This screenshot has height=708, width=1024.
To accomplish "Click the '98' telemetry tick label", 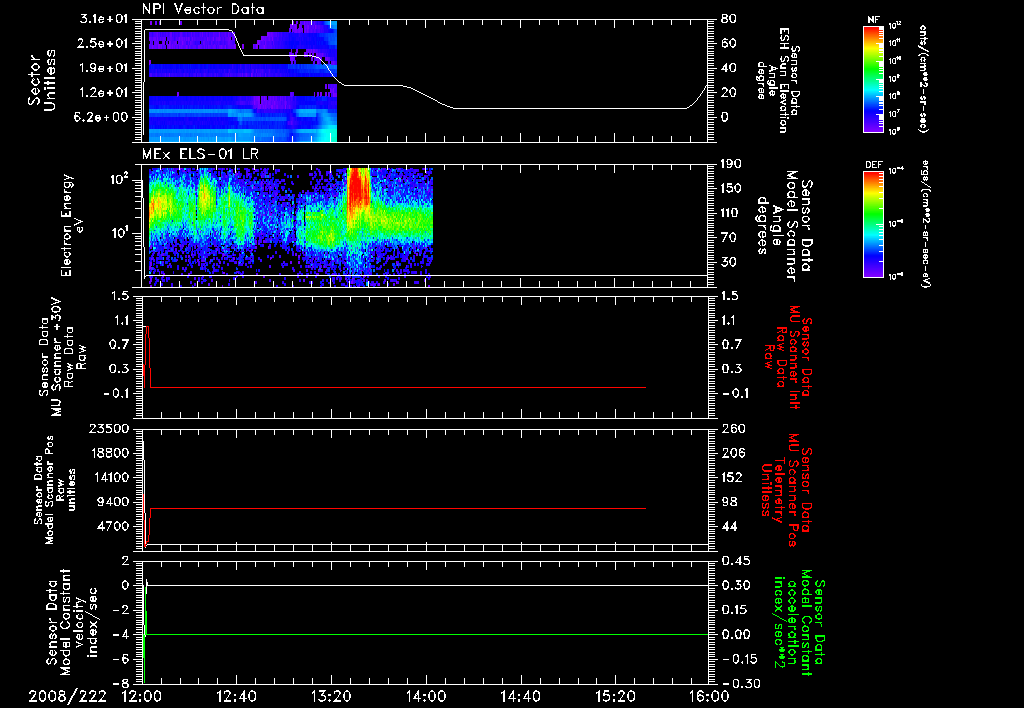I will click(729, 502).
